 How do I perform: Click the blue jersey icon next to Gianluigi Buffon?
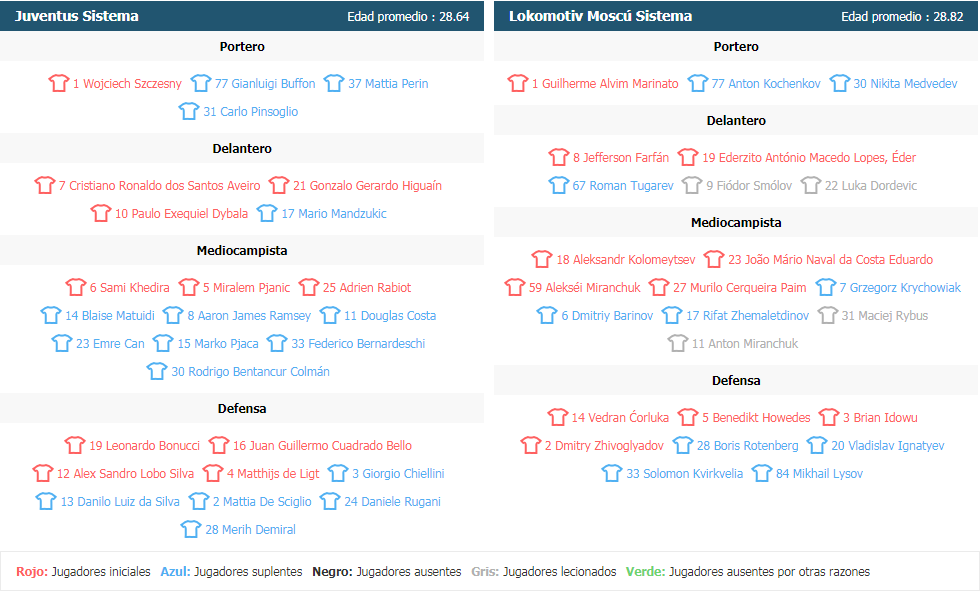[201, 83]
